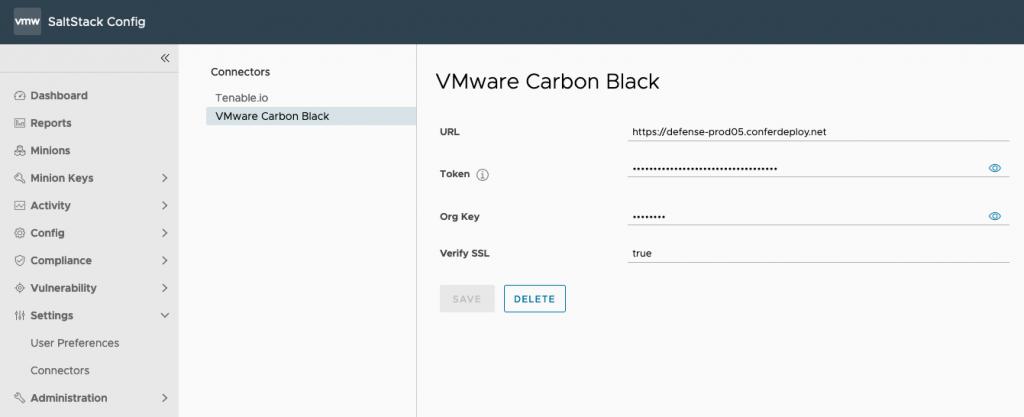Reveal the Org Key with eye icon
This screenshot has height=417, width=1024.
(x=995, y=216)
